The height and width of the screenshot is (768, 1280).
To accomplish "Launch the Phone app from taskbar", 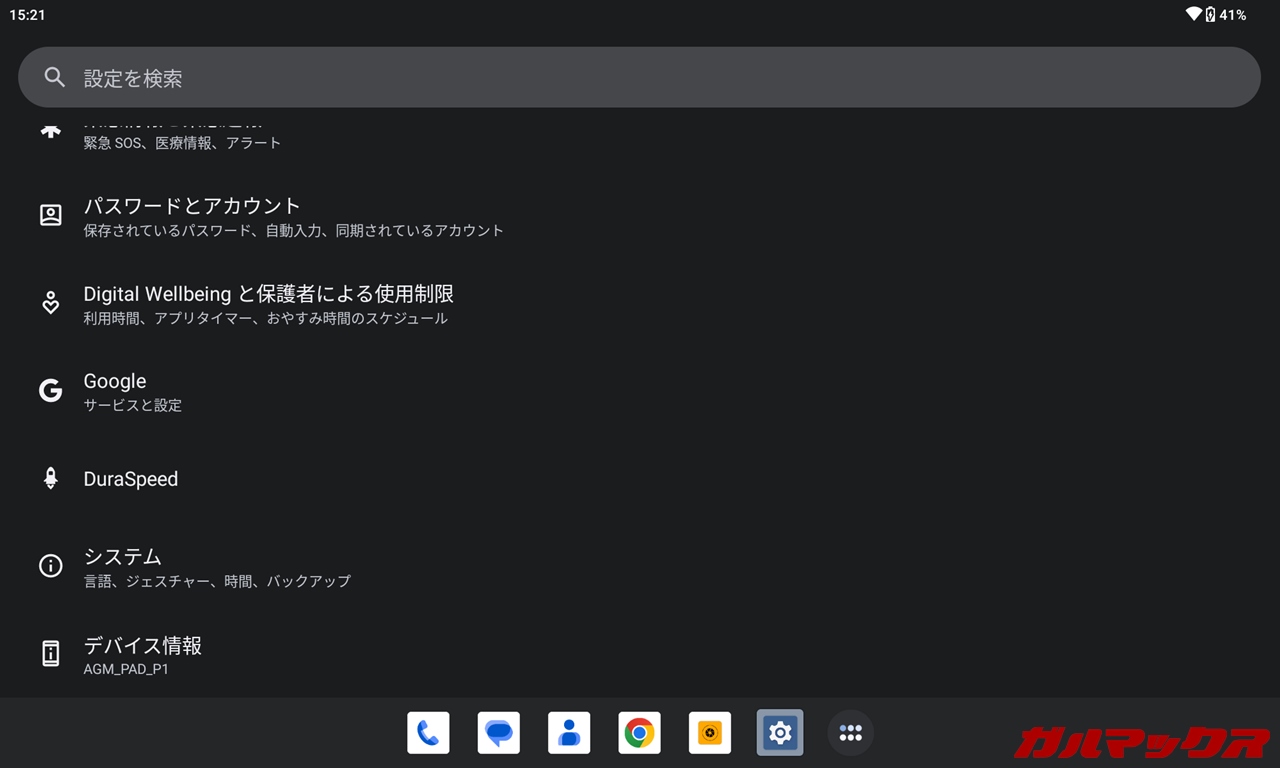I will (428, 733).
